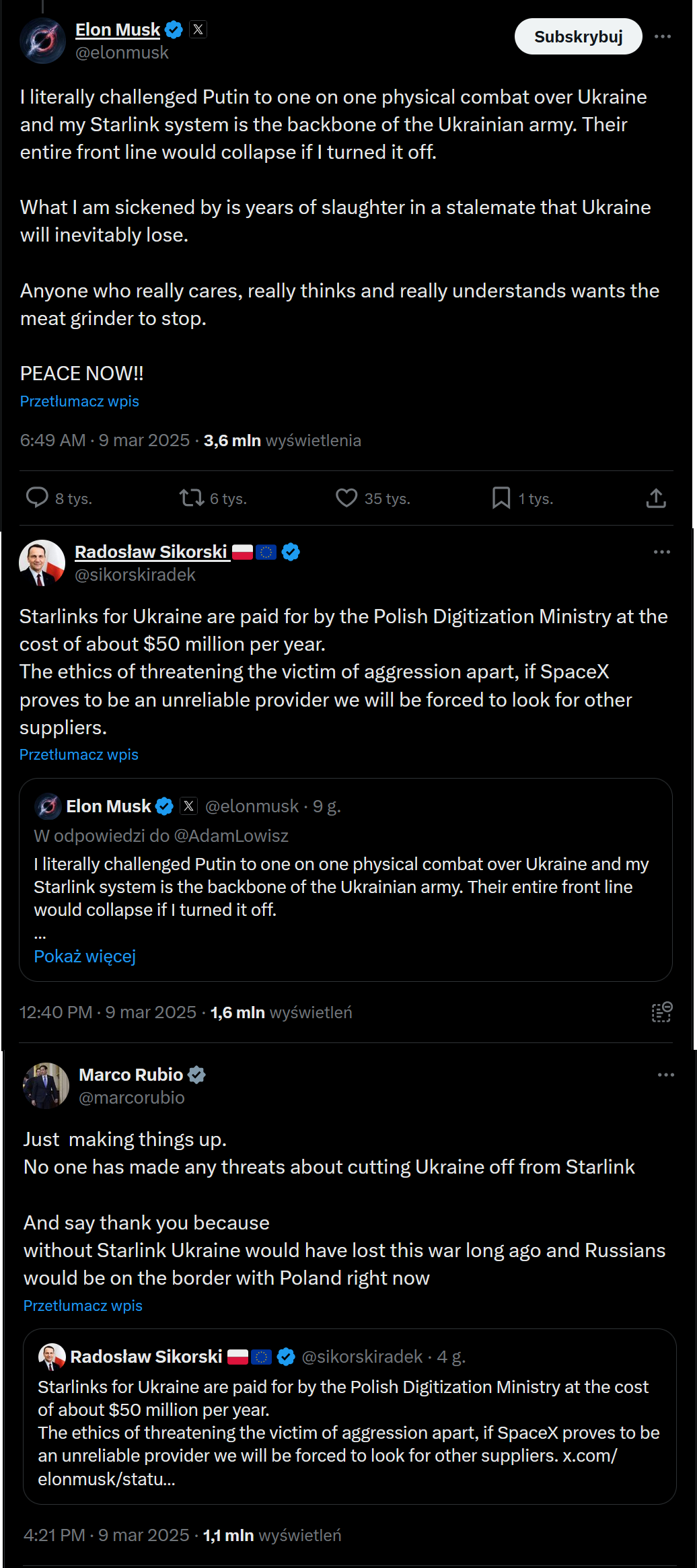Viewport: 697px width, 1568px height.
Task: Click the X affiliation badge beside Elon Musk's name
Action: point(198,30)
